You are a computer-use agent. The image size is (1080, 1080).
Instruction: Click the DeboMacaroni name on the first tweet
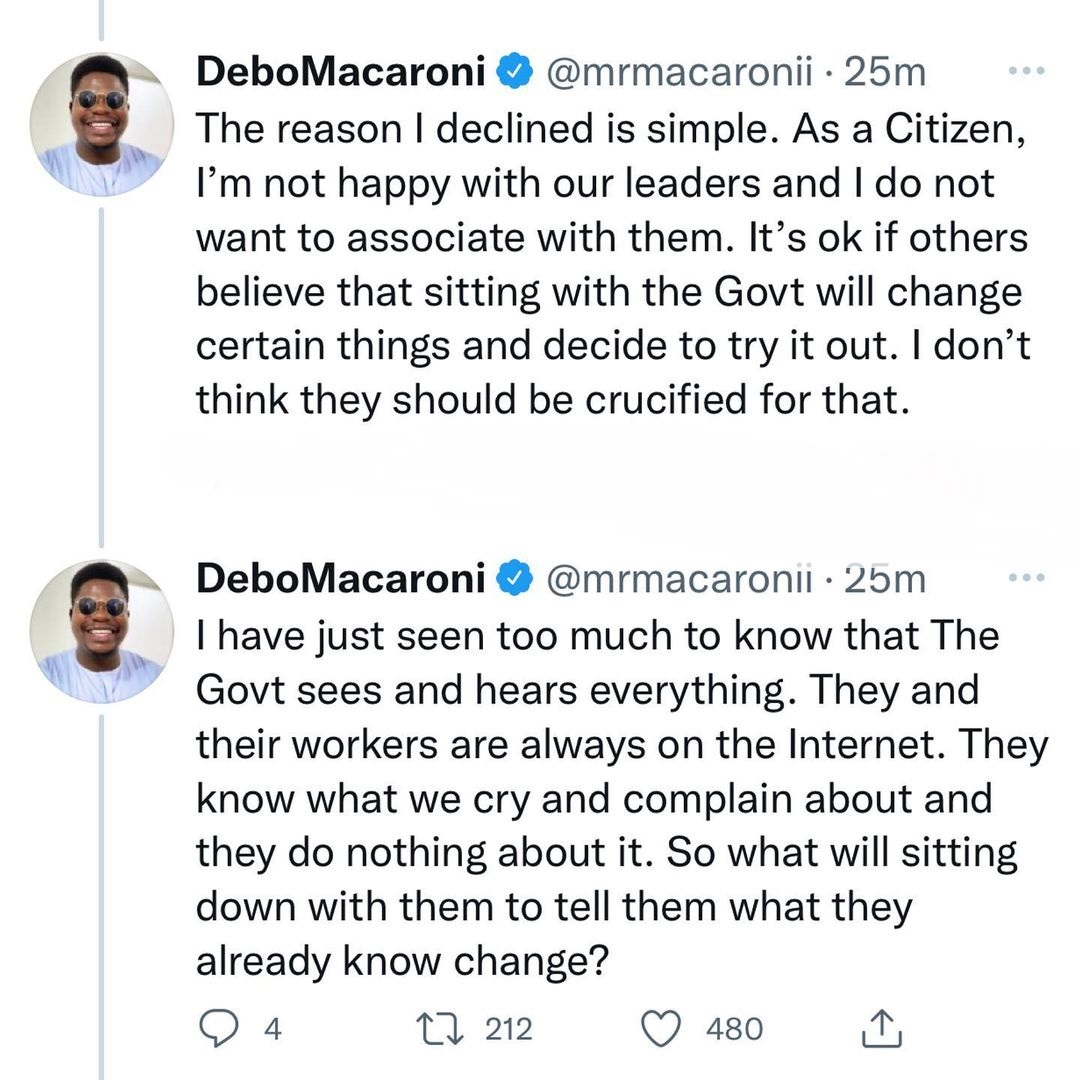coord(341,72)
